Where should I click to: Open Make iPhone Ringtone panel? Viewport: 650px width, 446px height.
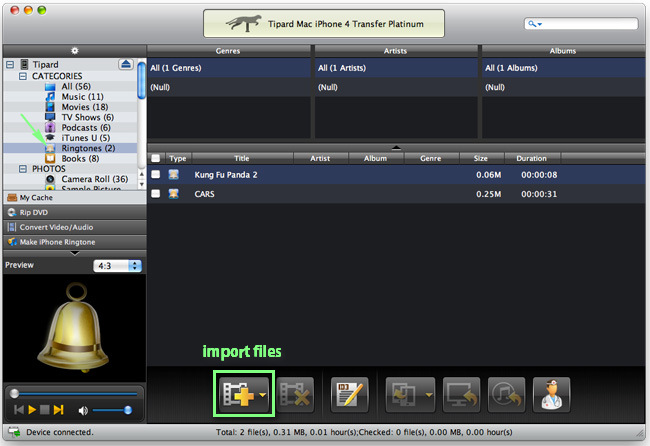[75, 242]
